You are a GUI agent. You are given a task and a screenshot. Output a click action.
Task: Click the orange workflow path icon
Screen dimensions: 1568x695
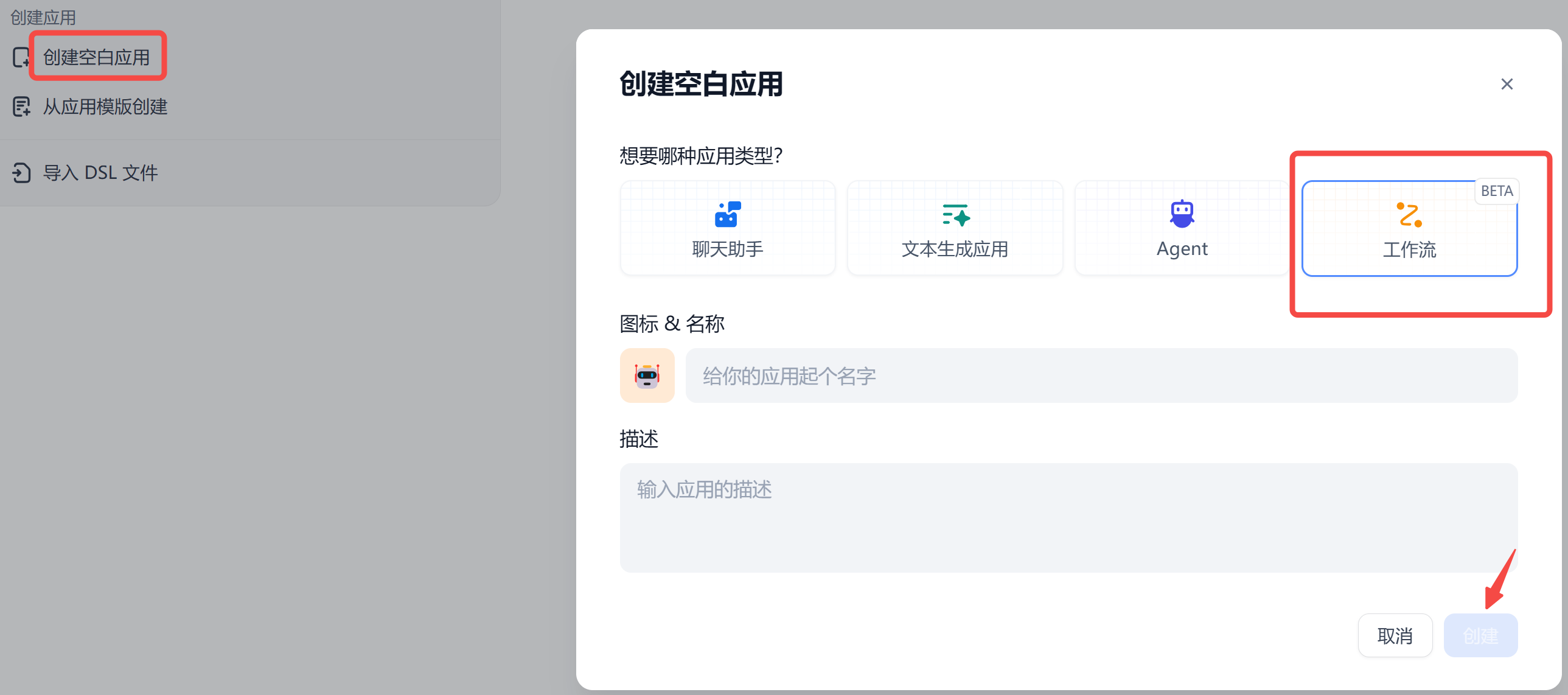tap(1409, 214)
